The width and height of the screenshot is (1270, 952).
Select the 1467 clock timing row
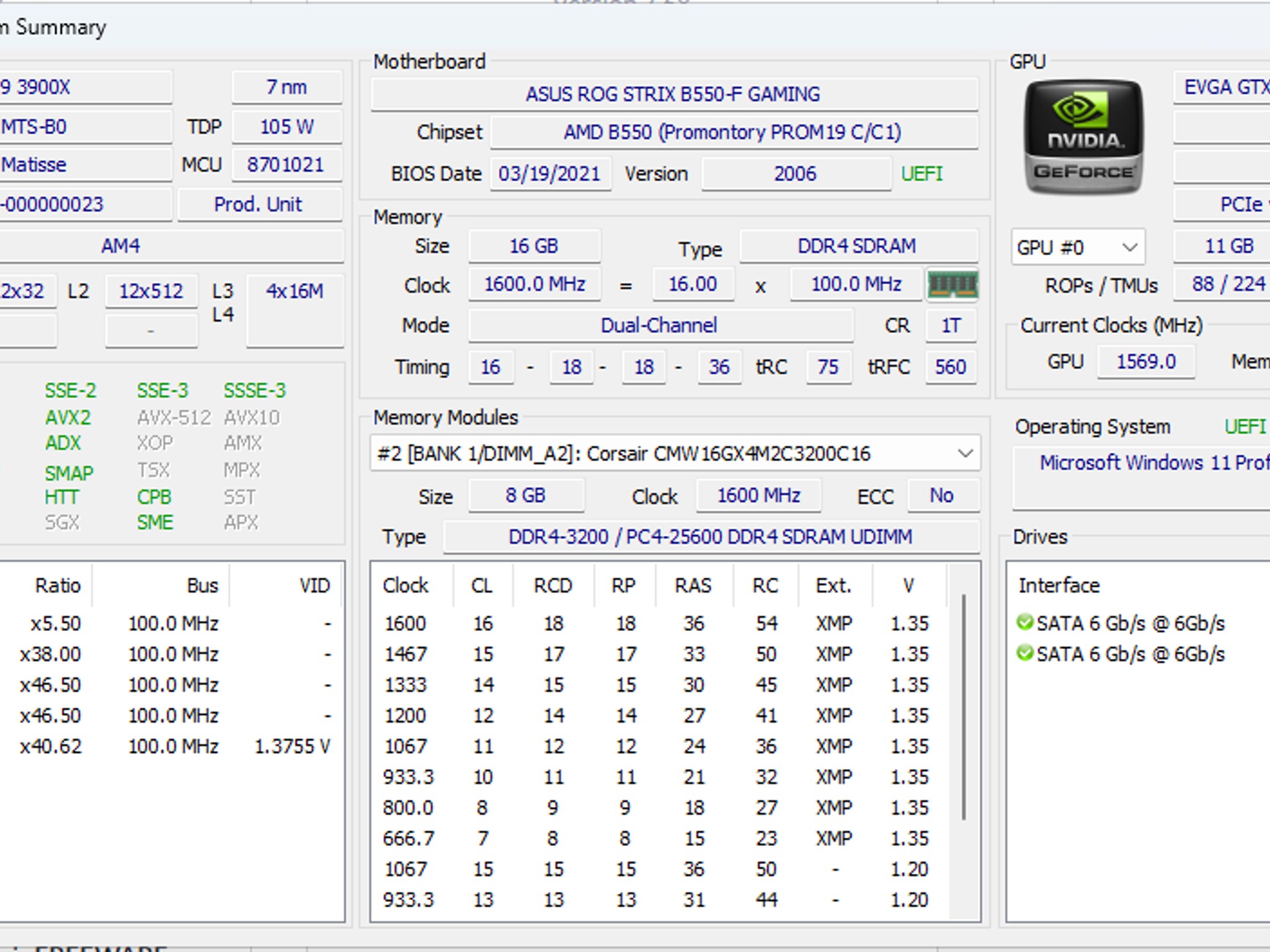(660, 654)
